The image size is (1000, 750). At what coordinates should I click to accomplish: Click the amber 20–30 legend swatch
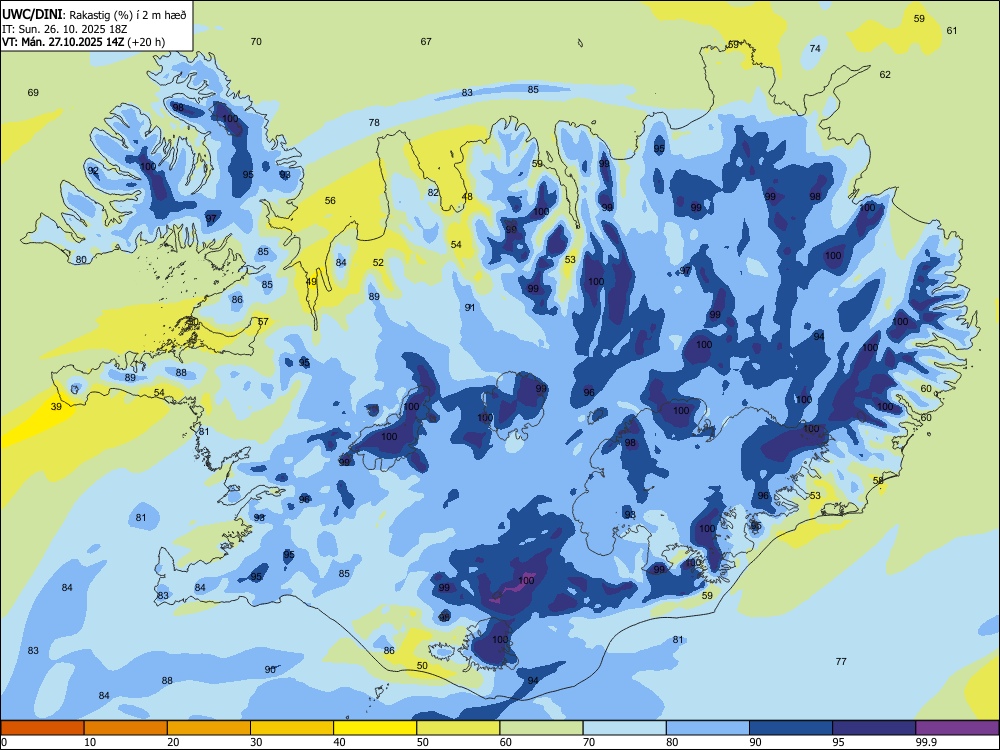point(209,728)
